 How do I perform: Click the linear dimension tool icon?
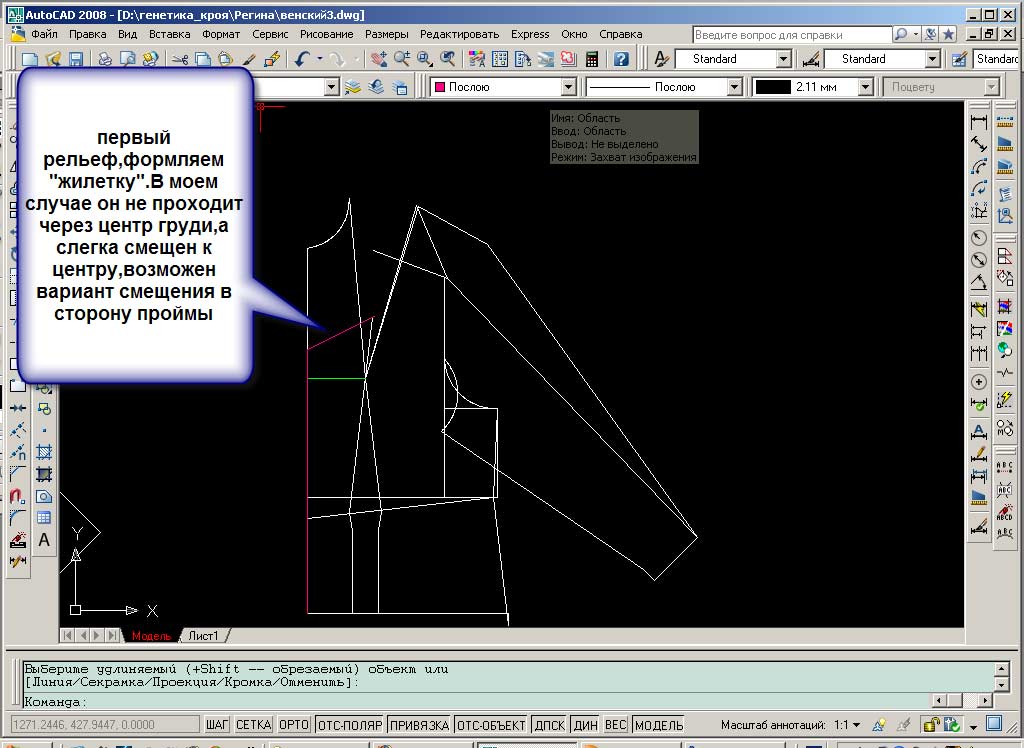click(979, 122)
